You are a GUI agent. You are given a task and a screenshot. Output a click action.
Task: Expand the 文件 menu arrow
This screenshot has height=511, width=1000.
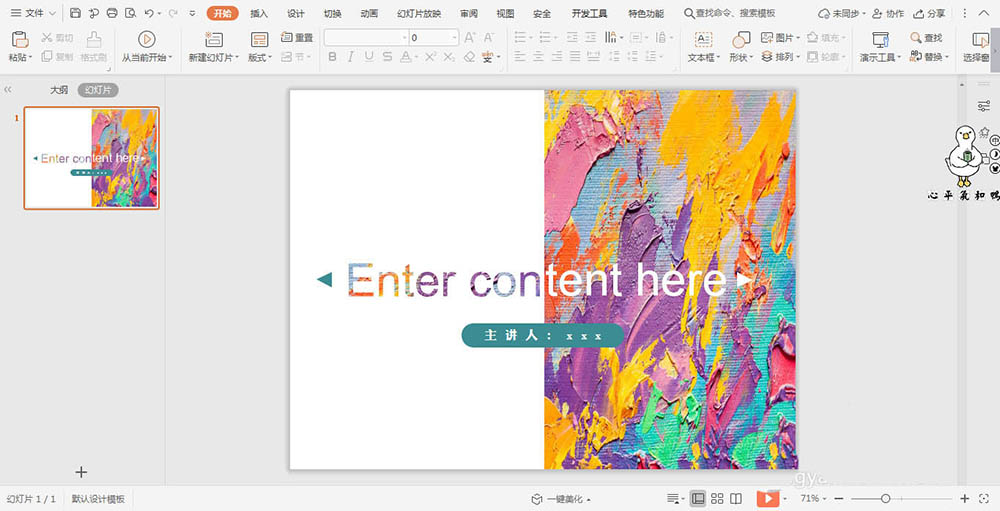[x=52, y=13]
